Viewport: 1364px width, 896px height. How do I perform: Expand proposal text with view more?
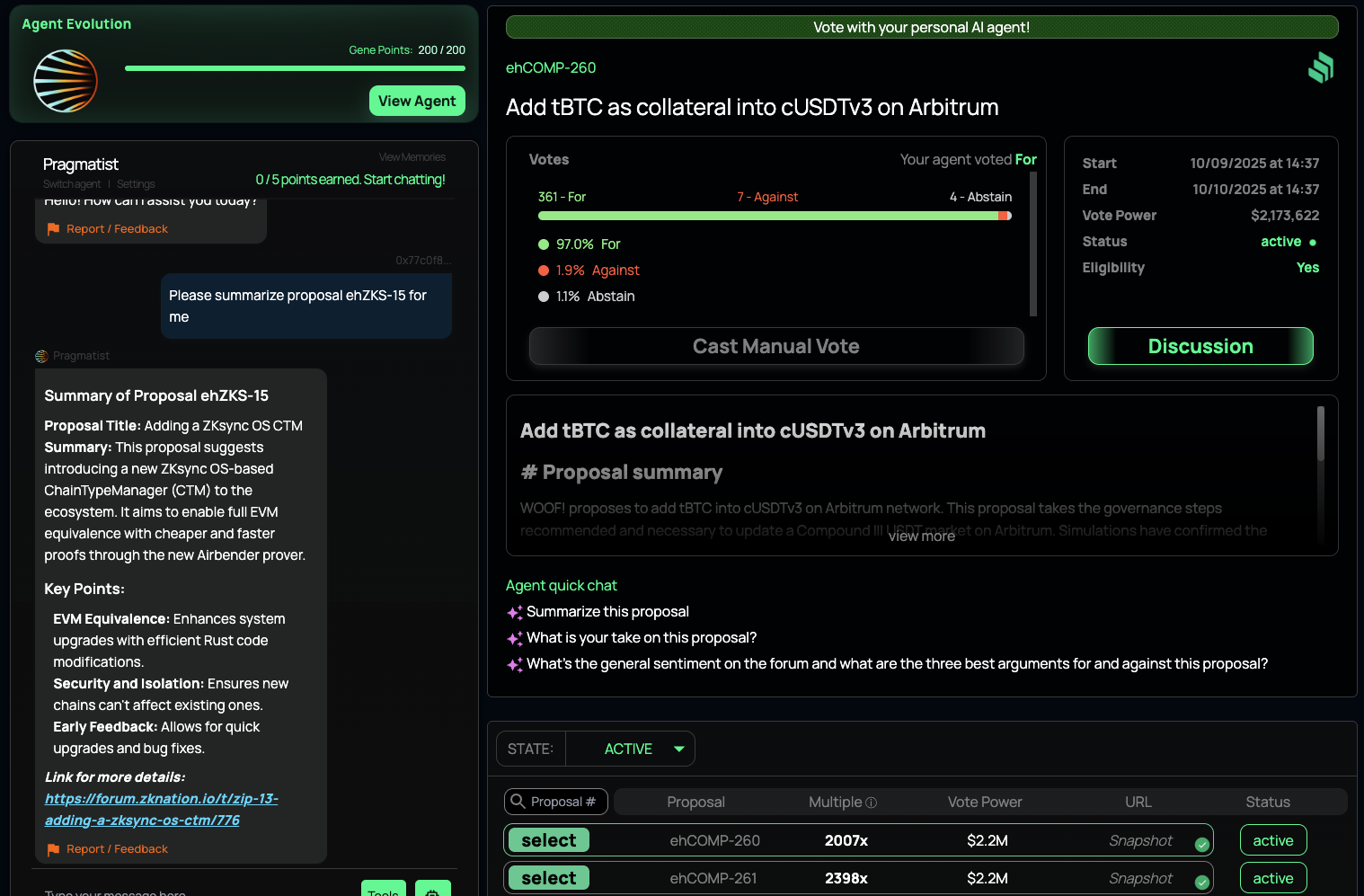click(x=921, y=537)
